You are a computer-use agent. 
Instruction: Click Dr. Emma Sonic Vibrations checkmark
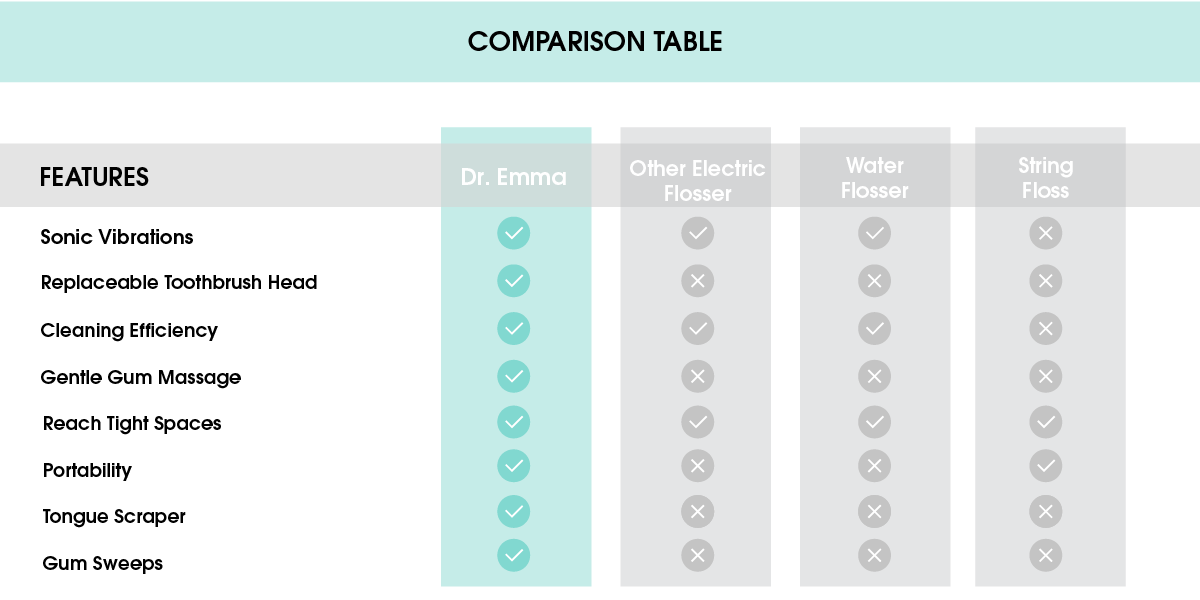coord(514,234)
